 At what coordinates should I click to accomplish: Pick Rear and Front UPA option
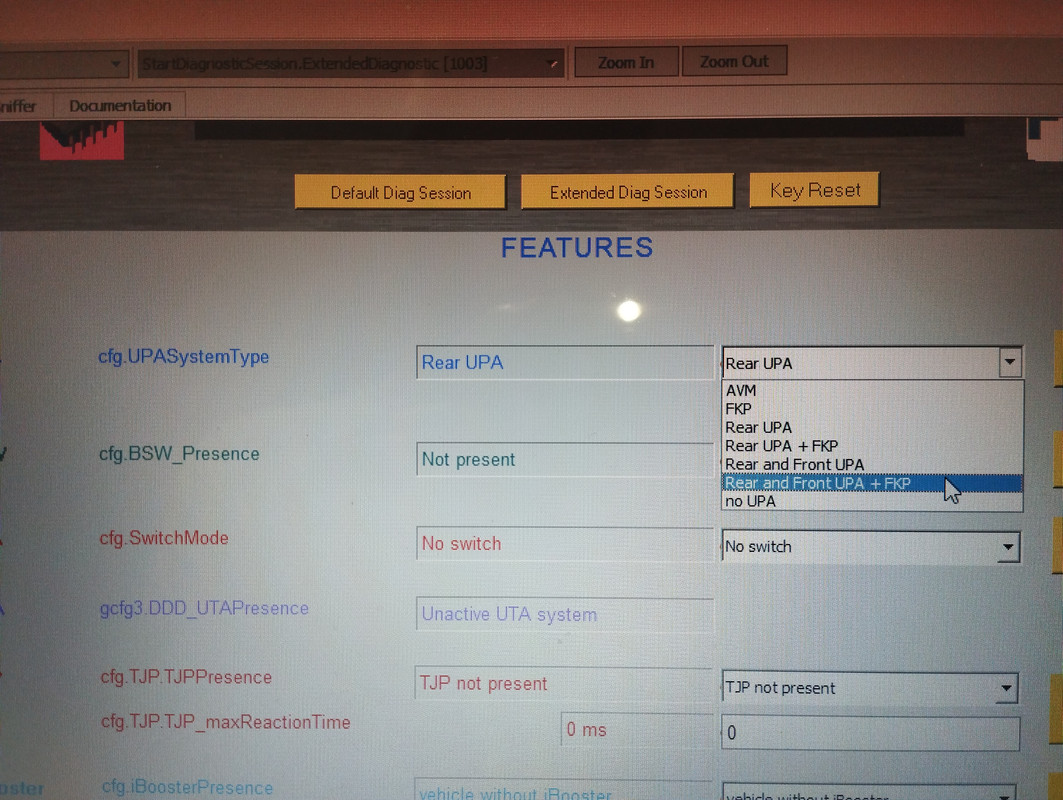[x=872, y=464]
